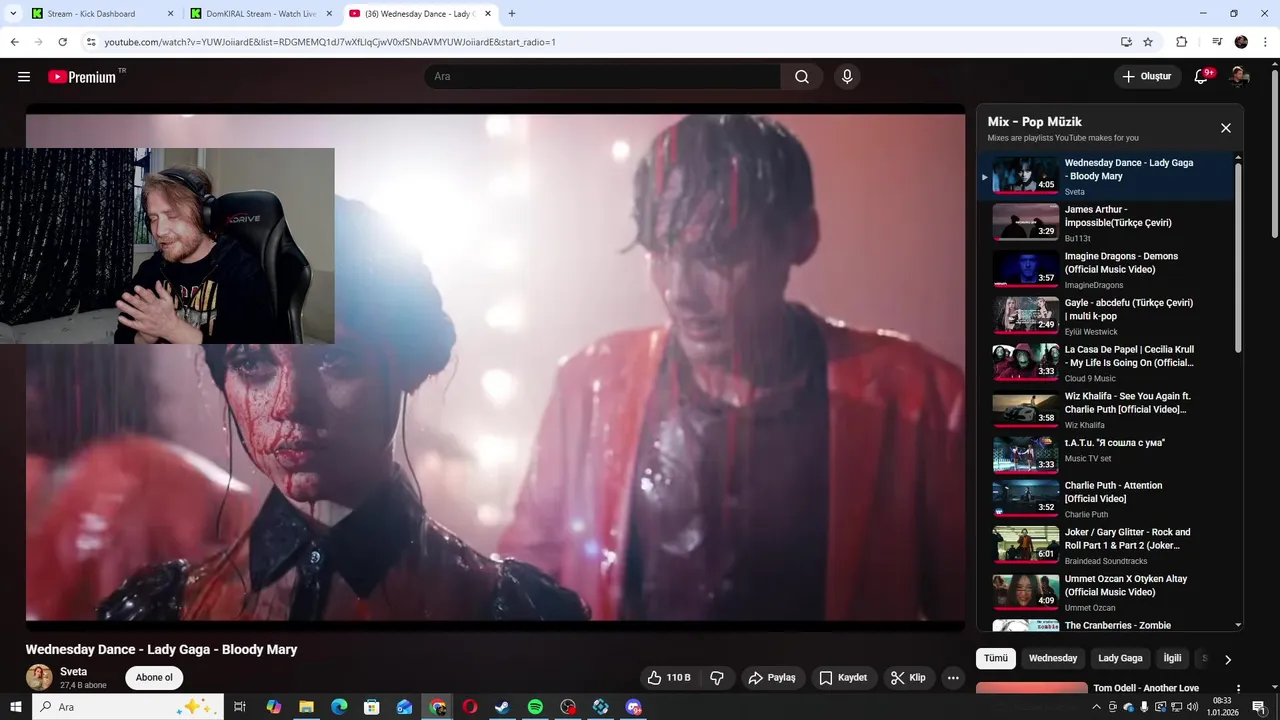Select the İlgili chip

point(1172,658)
